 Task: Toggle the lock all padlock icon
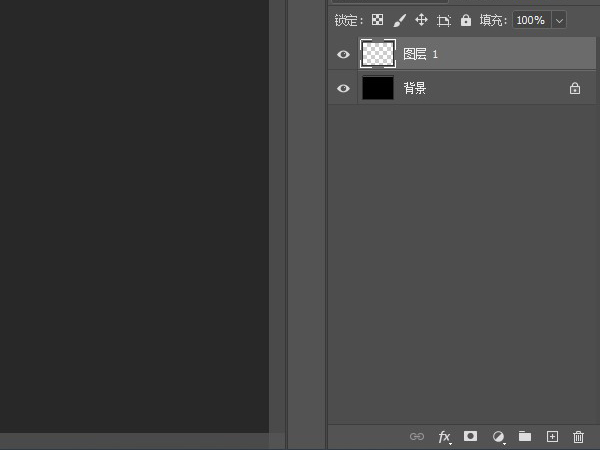click(465, 20)
